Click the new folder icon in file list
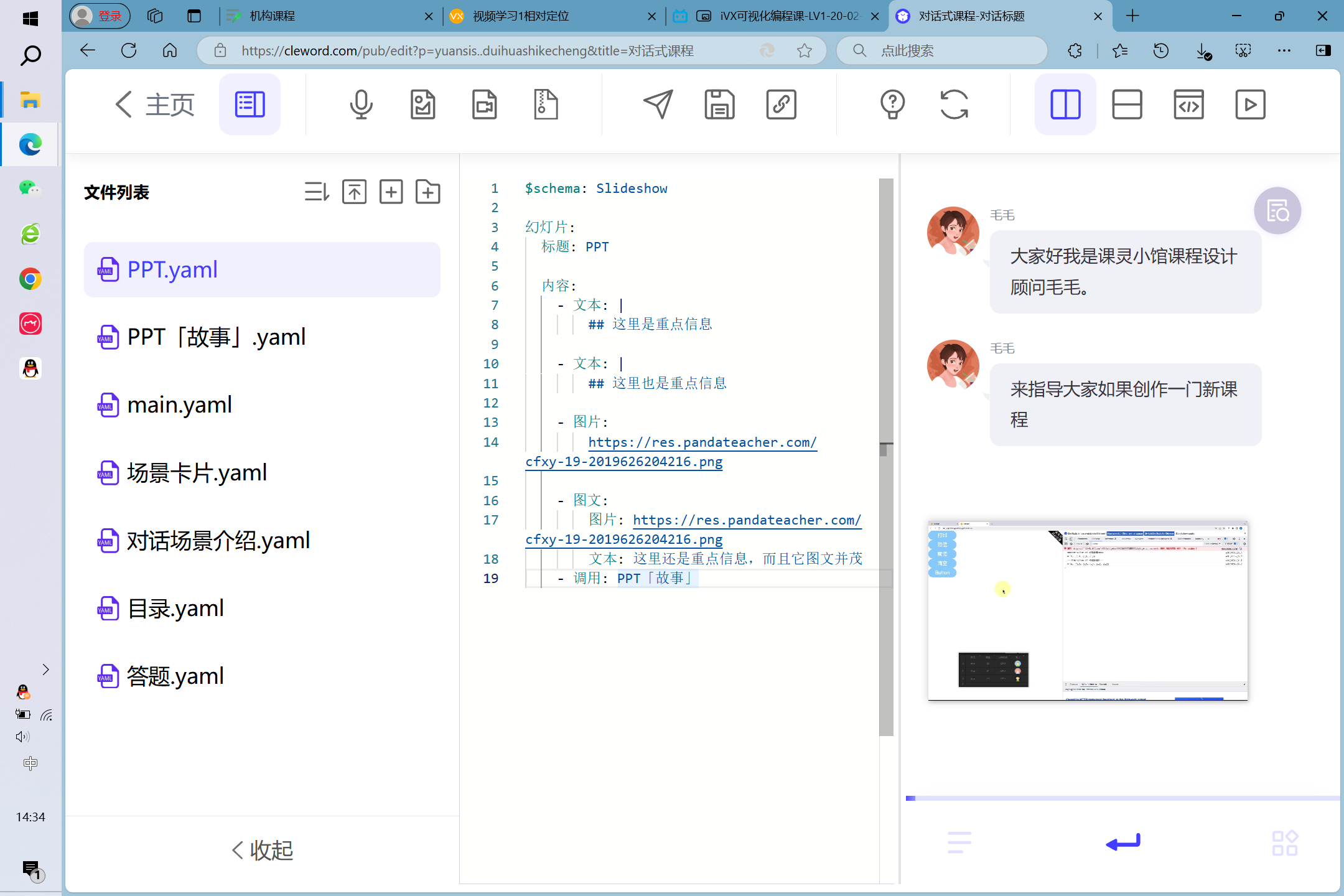Image resolution: width=1344 pixels, height=896 pixels. [427, 192]
